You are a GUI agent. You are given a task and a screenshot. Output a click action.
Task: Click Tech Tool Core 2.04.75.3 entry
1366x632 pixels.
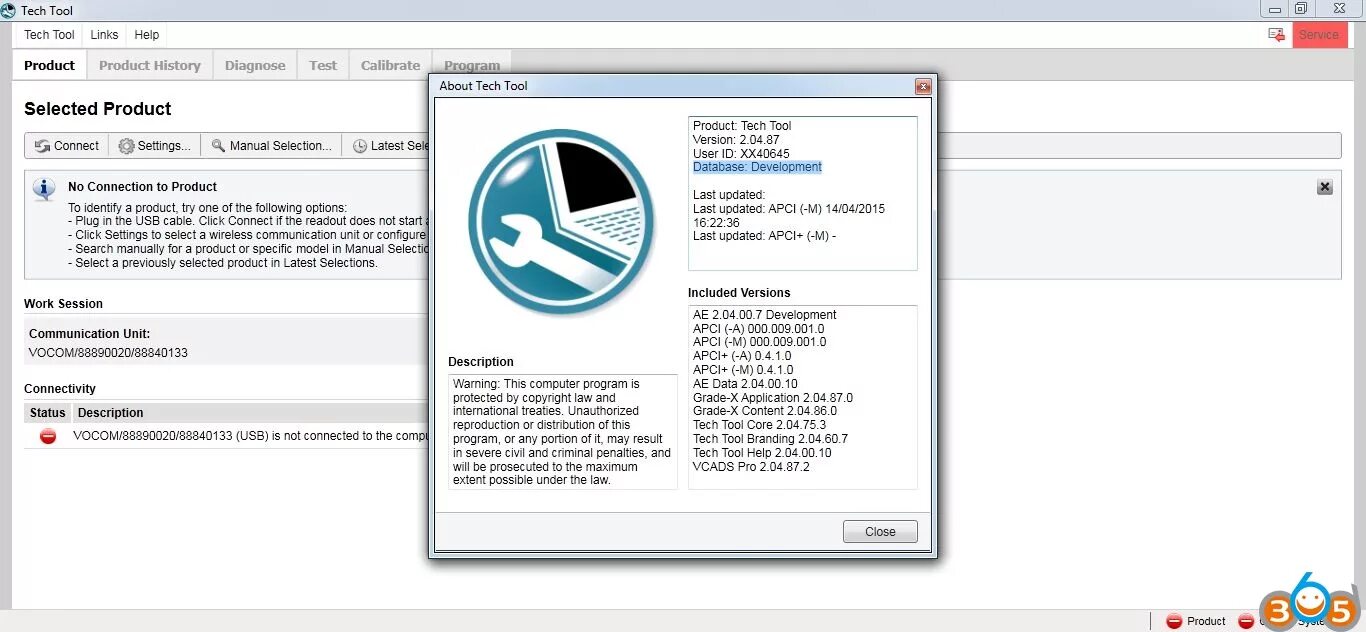tap(760, 425)
